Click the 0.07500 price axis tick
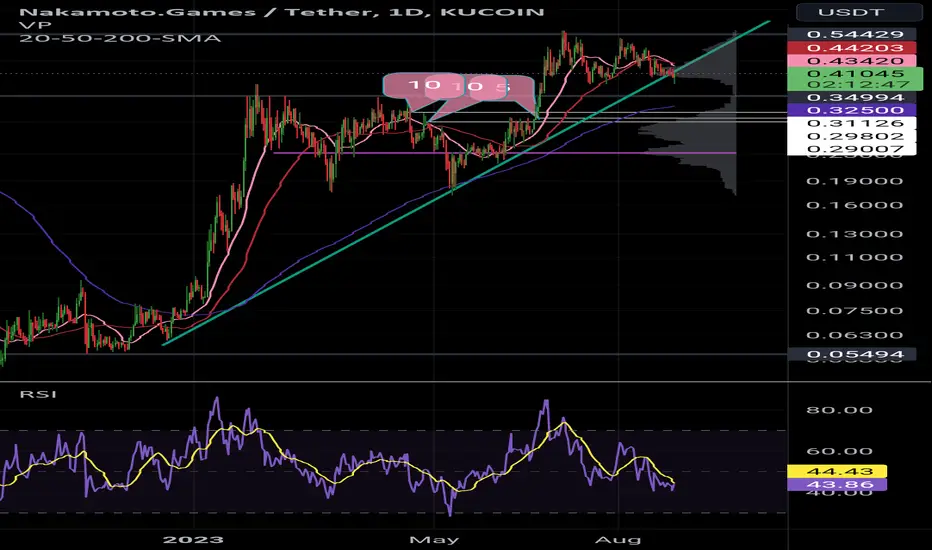The height and width of the screenshot is (550, 932). [855, 310]
